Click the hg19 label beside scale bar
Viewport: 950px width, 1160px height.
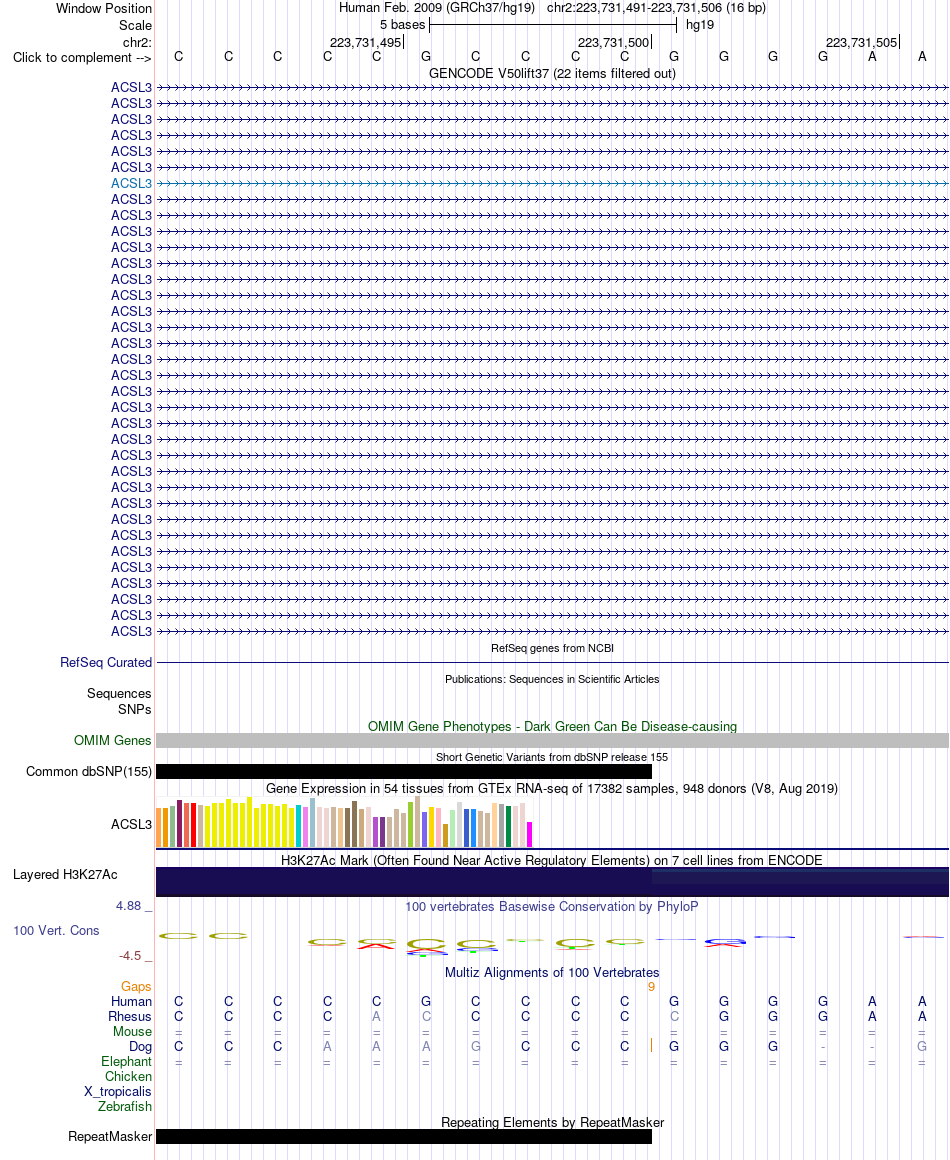click(700, 24)
